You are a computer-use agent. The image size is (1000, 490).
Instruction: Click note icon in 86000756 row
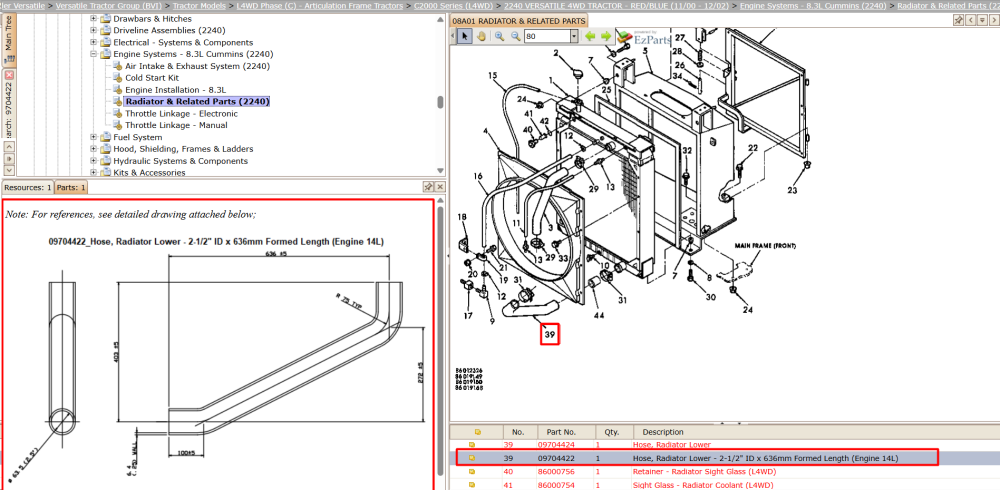point(472,472)
